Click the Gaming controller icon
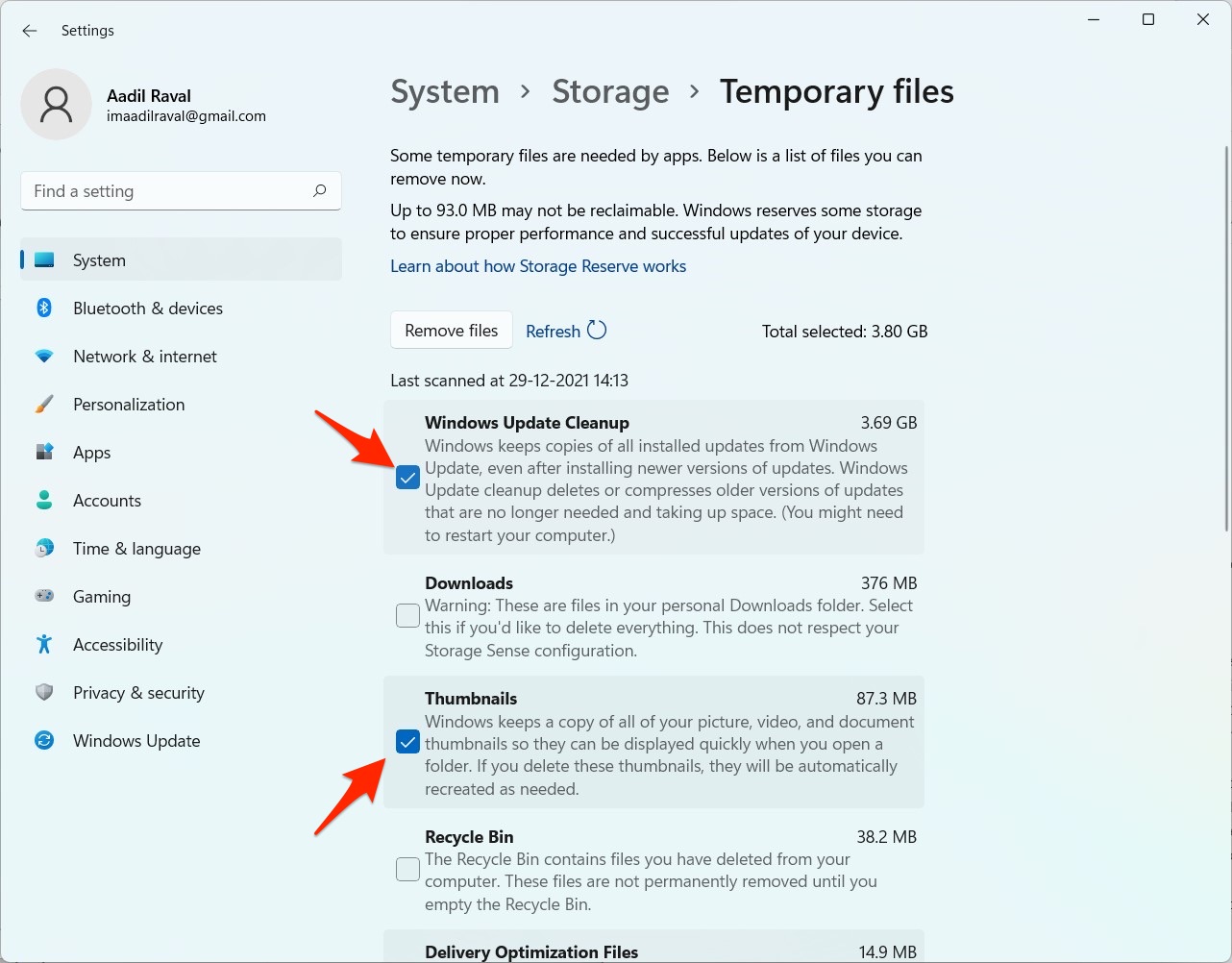Image resolution: width=1232 pixels, height=963 pixels. point(44,597)
